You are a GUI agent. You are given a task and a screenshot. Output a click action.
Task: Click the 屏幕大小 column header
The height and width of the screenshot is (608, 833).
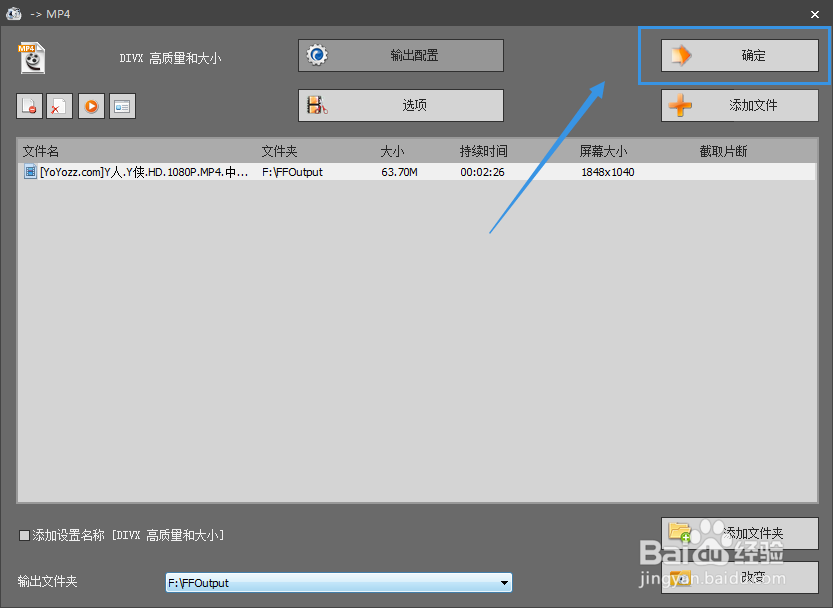(x=603, y=151)
